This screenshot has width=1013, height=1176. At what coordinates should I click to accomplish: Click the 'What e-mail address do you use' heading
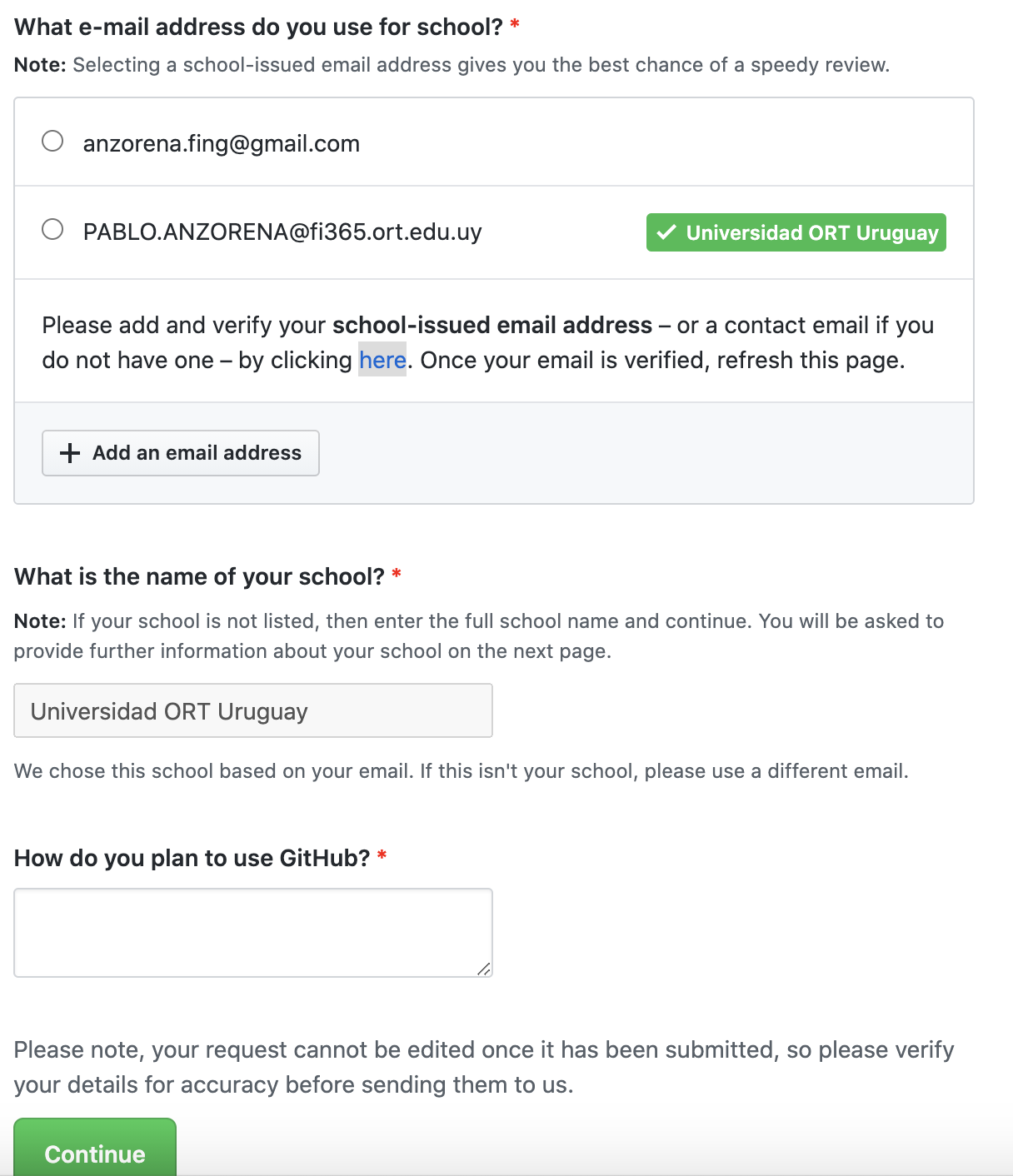pyautogui.click(x=259, y=27)
